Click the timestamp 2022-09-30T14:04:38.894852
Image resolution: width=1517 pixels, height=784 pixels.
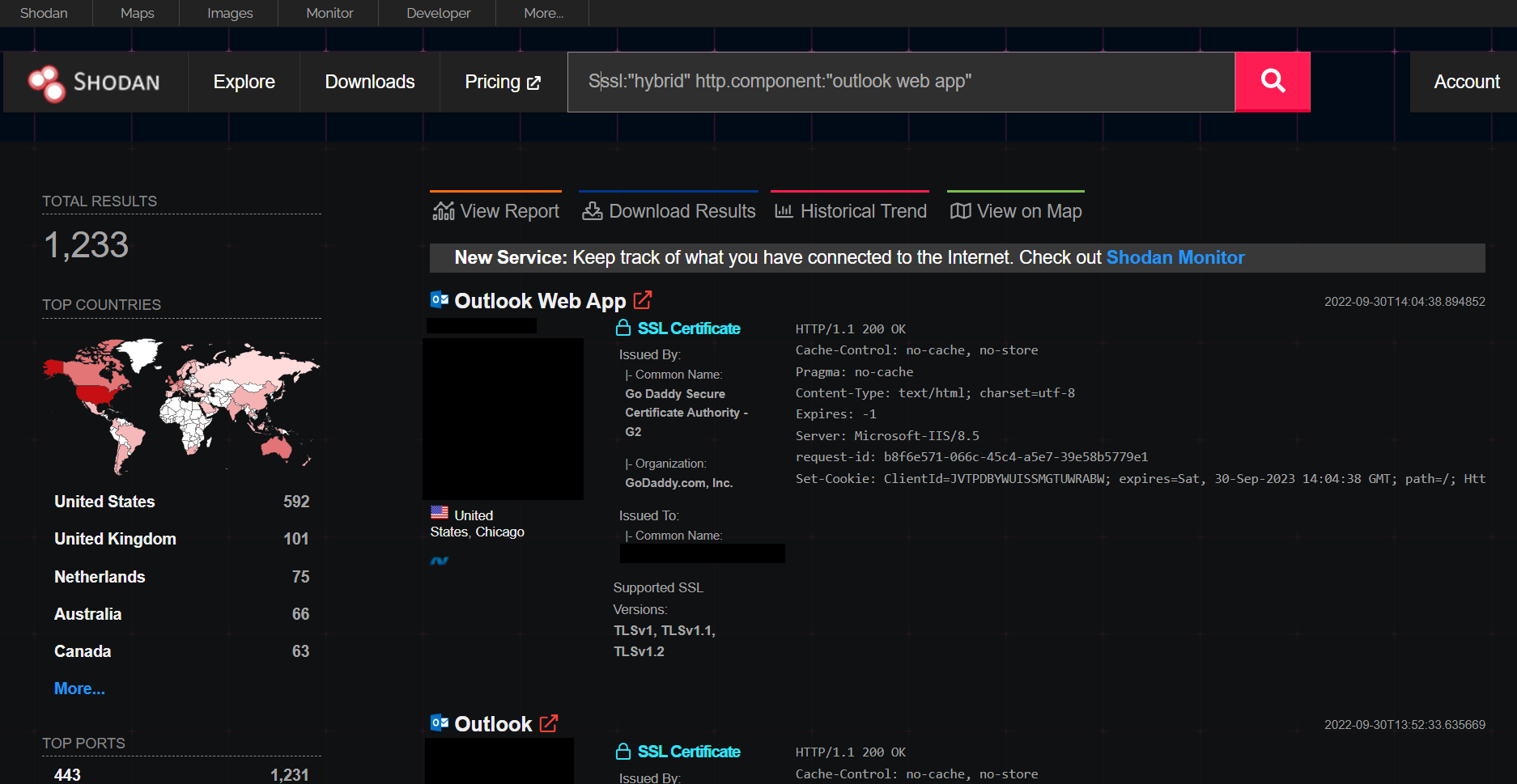coord(1404,302)
